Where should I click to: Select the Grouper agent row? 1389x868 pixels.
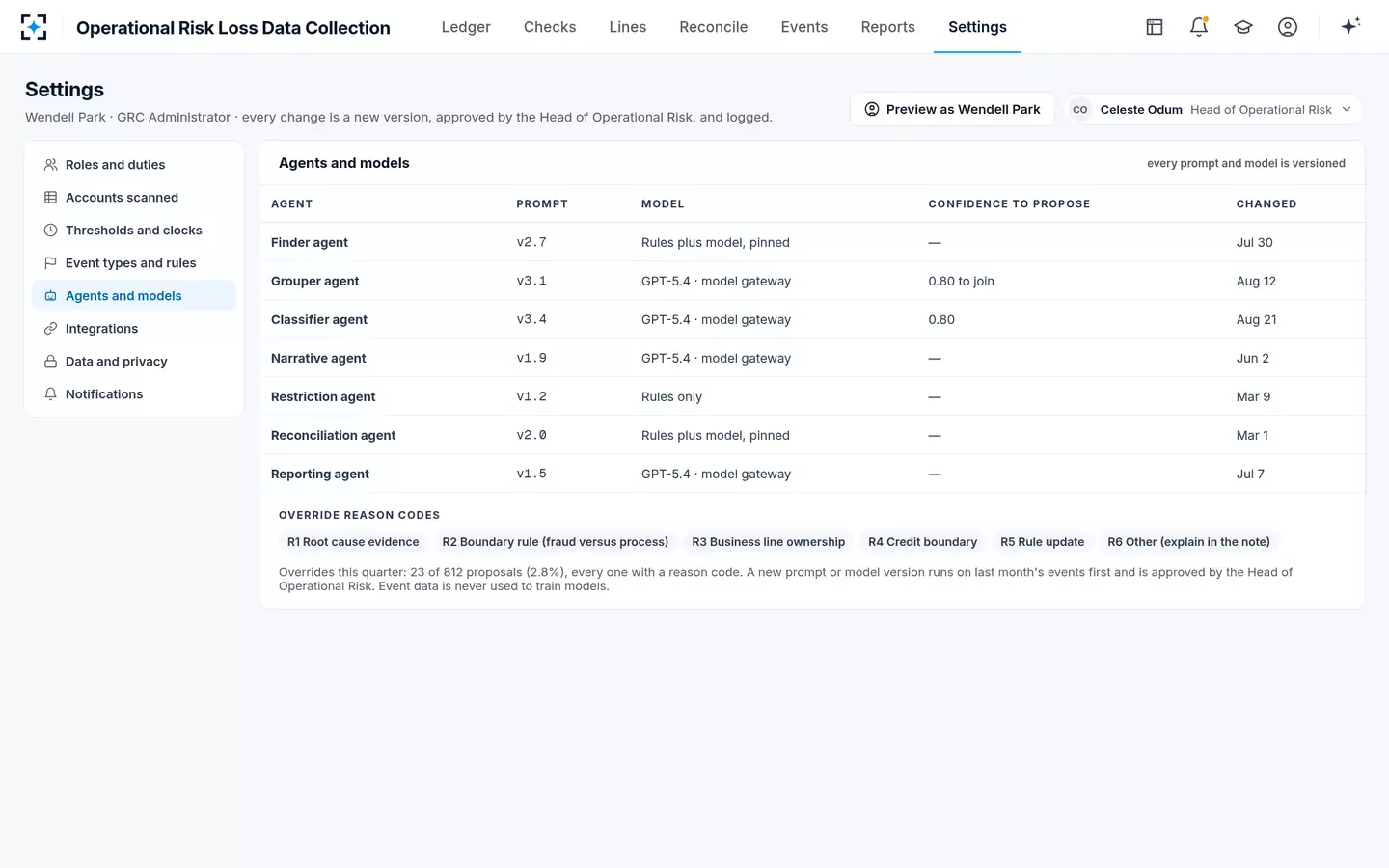click(x=812, y=281)
